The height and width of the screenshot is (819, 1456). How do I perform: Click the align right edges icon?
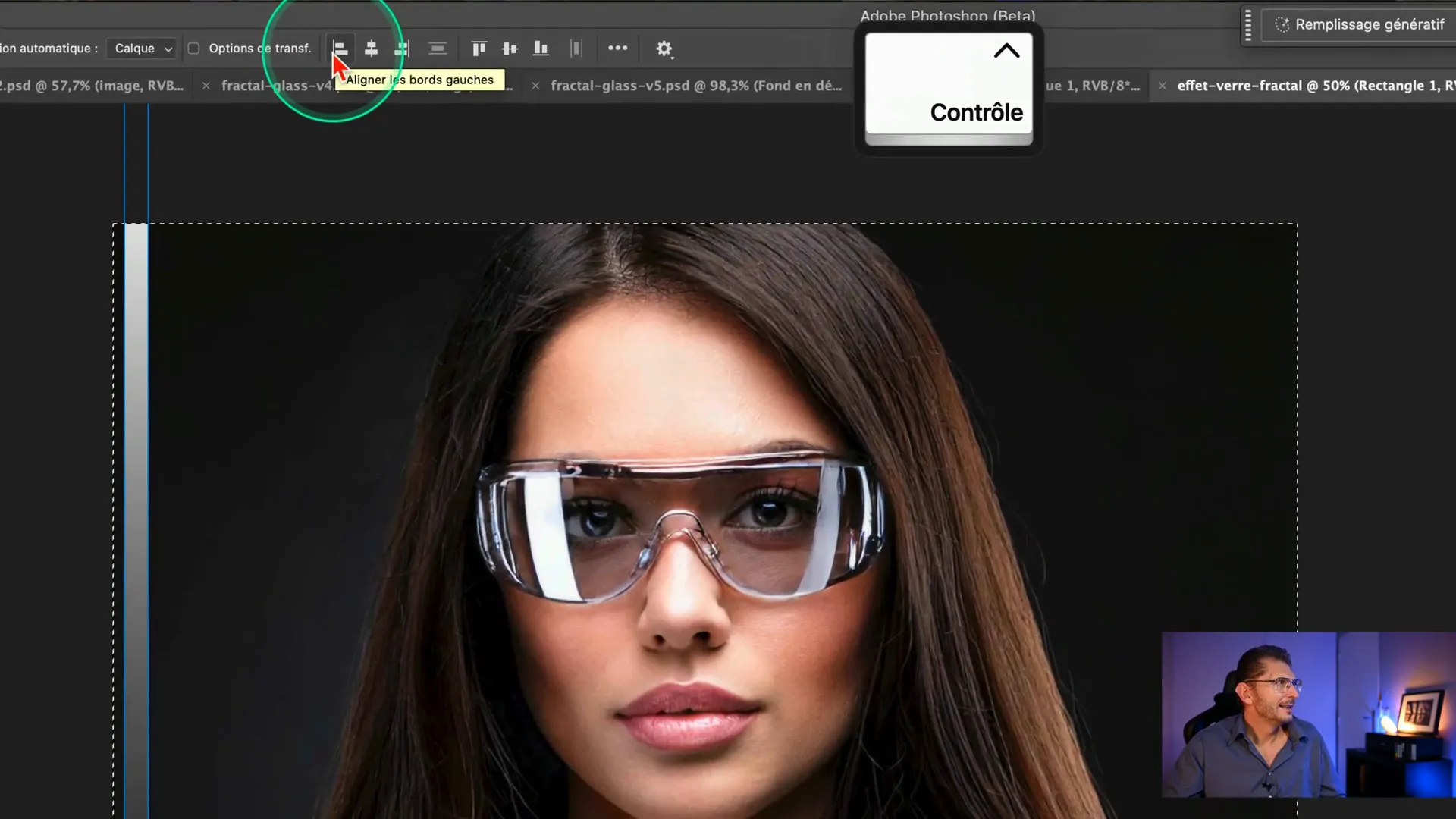pyautogui.click(x=402, y=49)
